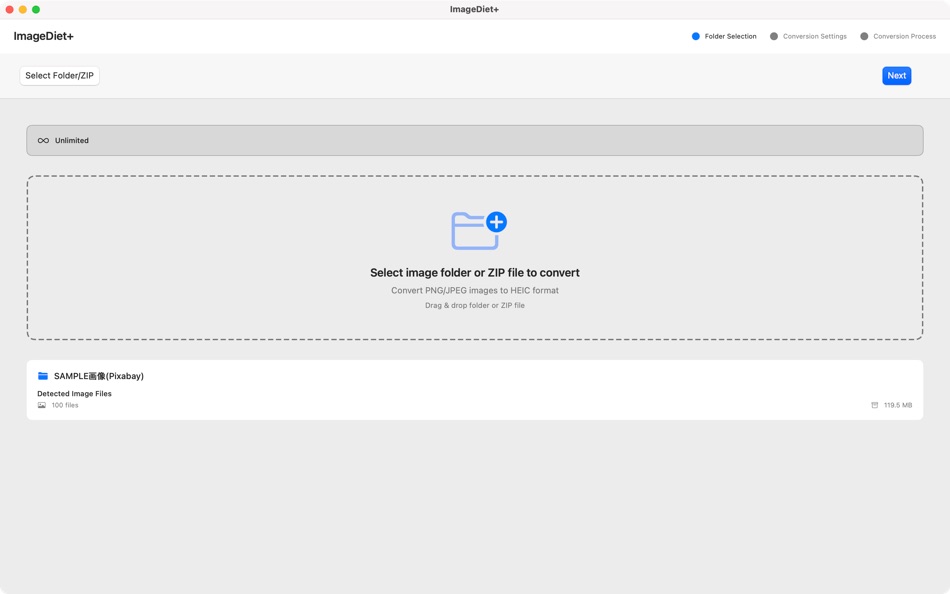The image size is (950, 594).
Task: Click the SAMPLE画像(Pixabay) folder name
Action: pyautogui.click(x=98, y=375)
